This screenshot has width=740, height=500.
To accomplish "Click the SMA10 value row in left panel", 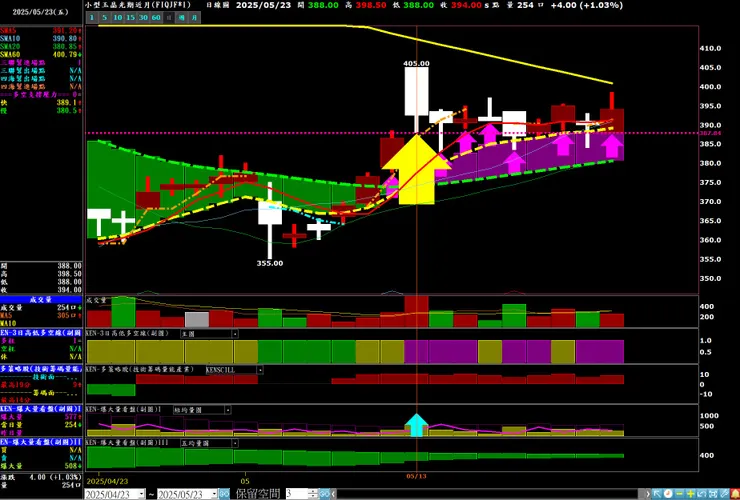I will coord(41,38).
